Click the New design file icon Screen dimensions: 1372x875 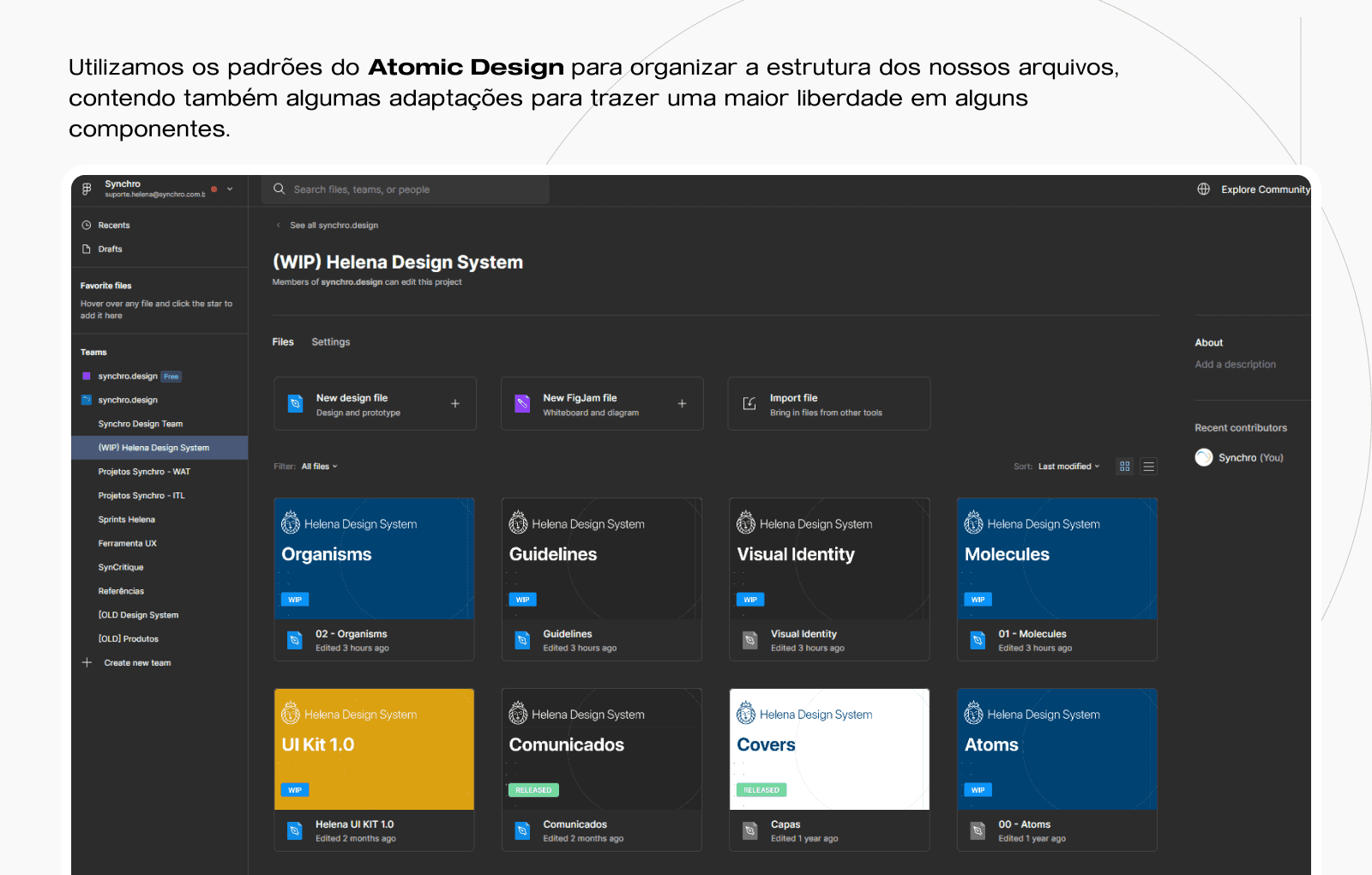[x=295, y=403]
